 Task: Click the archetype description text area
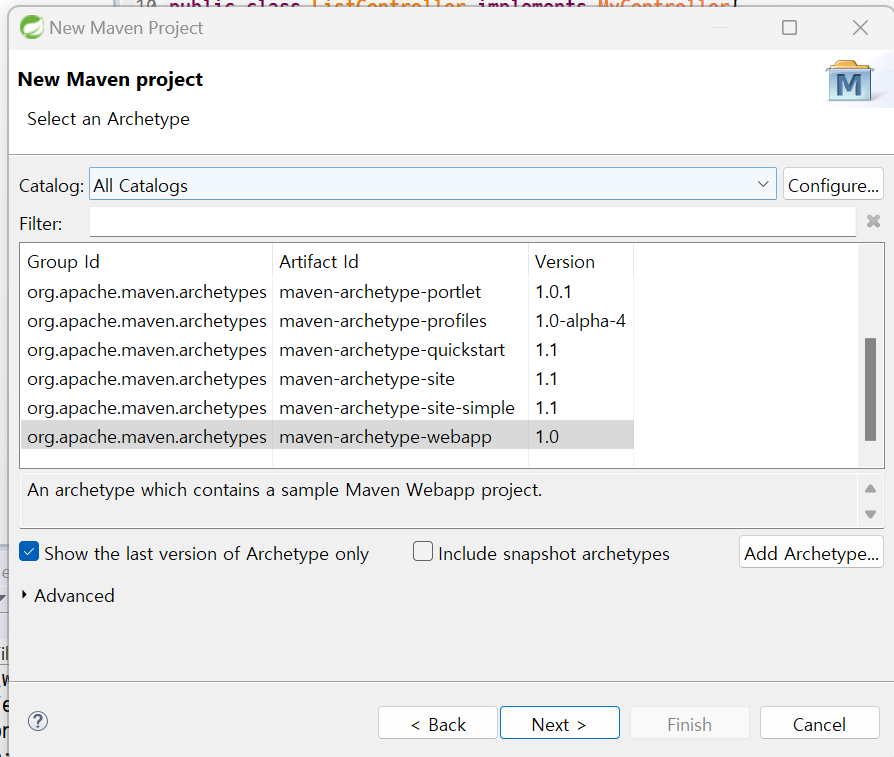point(438,500)
